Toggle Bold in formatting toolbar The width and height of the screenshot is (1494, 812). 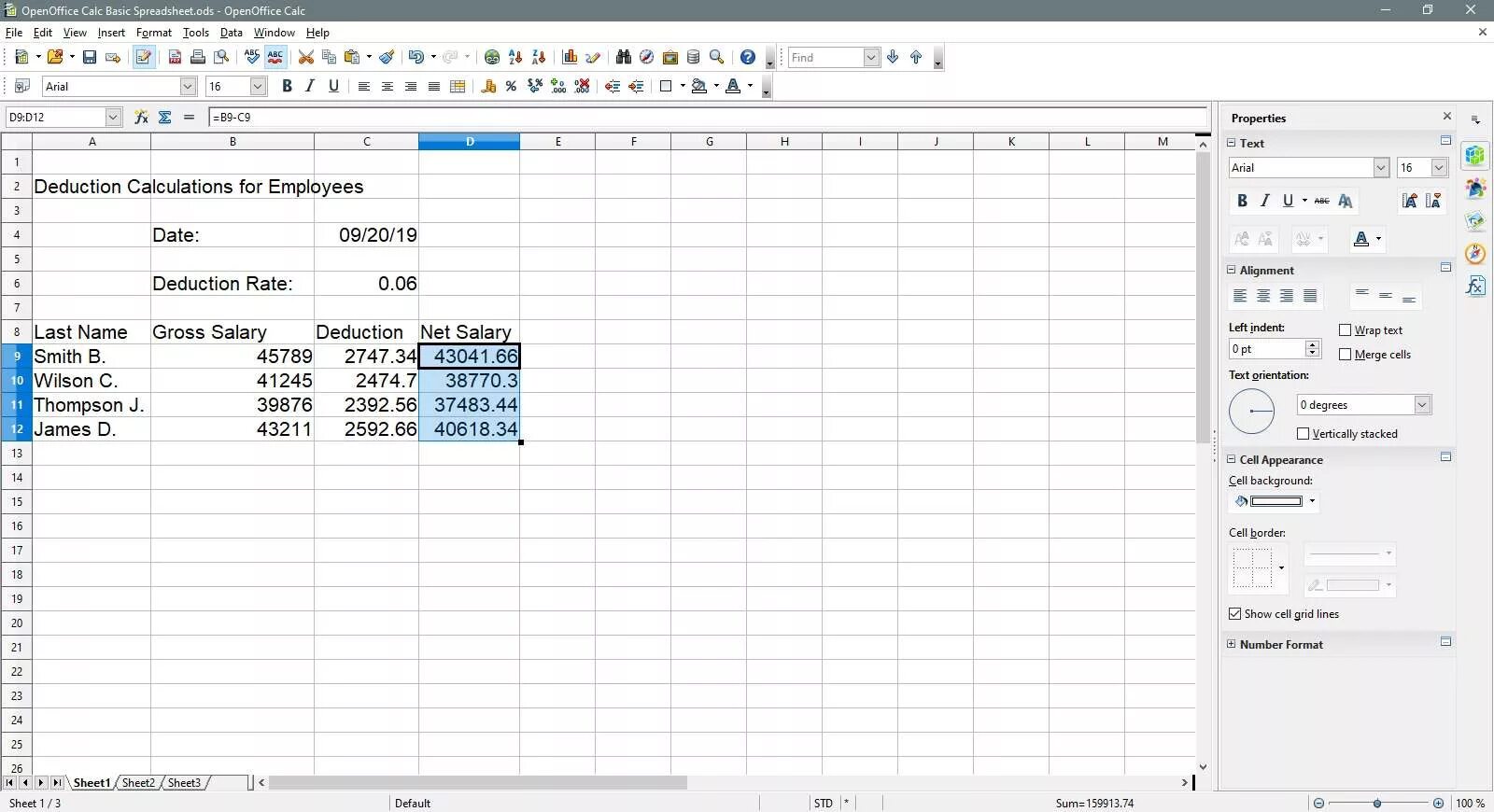287,86
